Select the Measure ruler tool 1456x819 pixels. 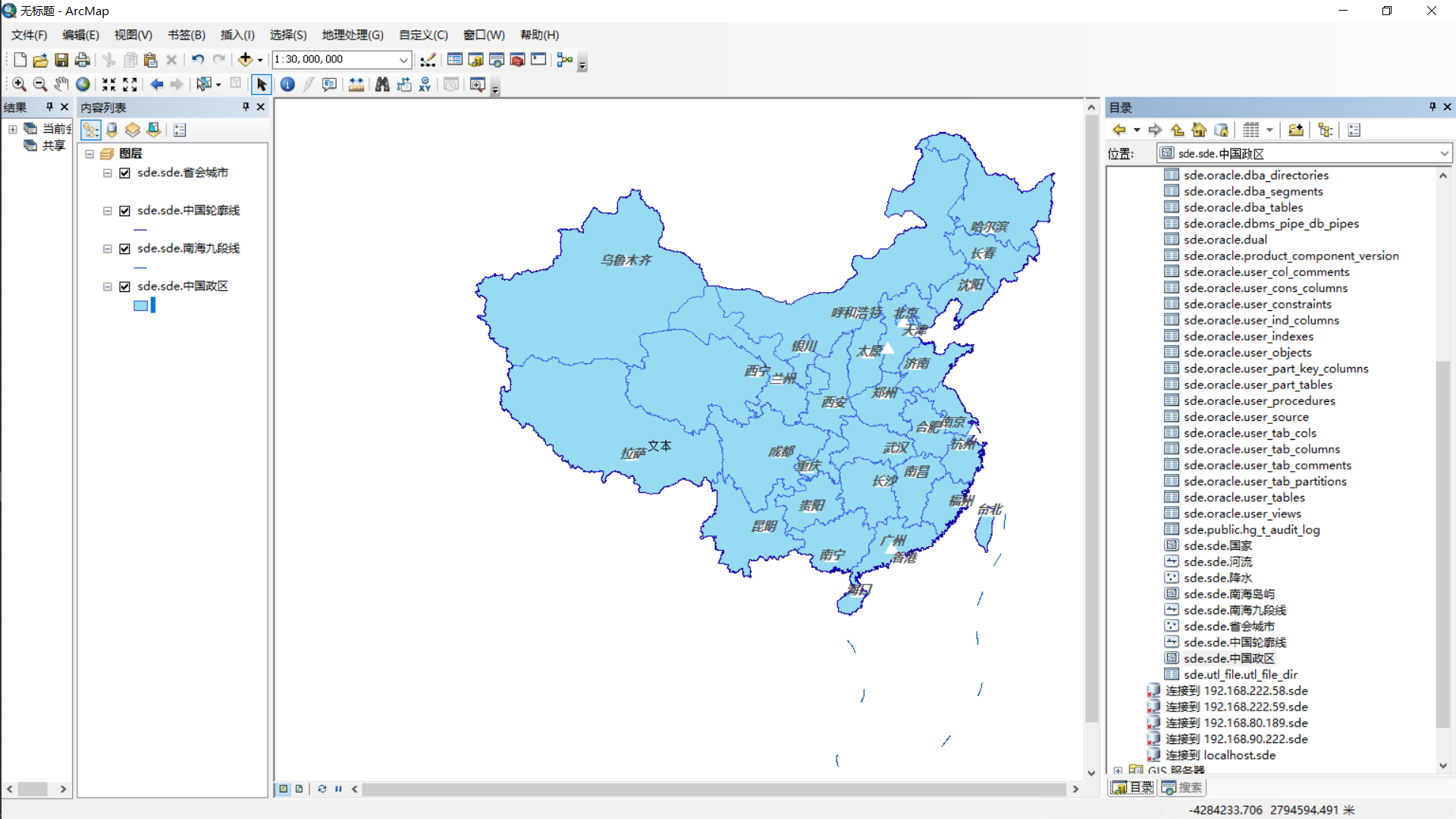pos(356,84)
